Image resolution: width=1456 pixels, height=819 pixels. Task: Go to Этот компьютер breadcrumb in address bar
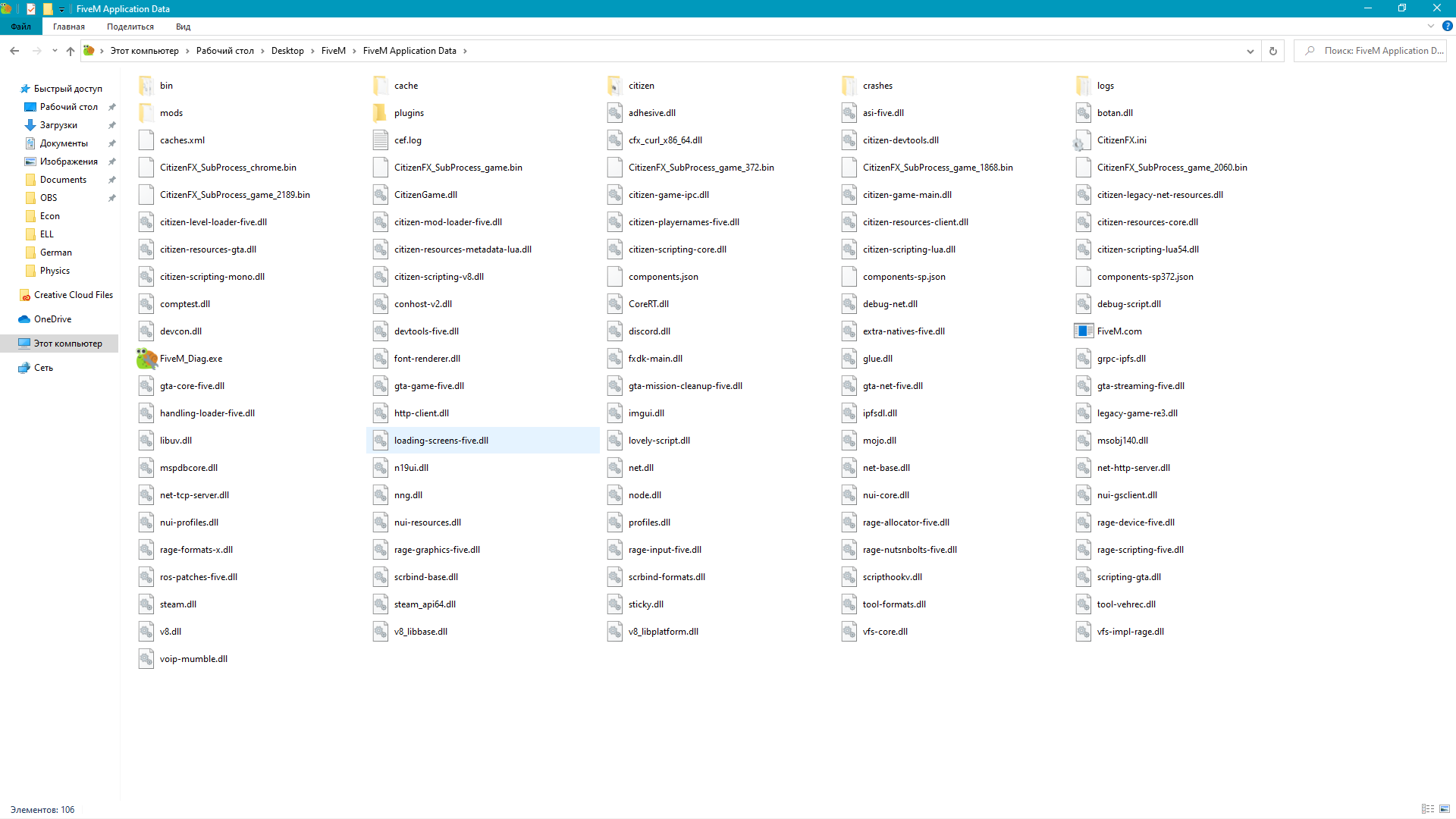tap(145, 51)
